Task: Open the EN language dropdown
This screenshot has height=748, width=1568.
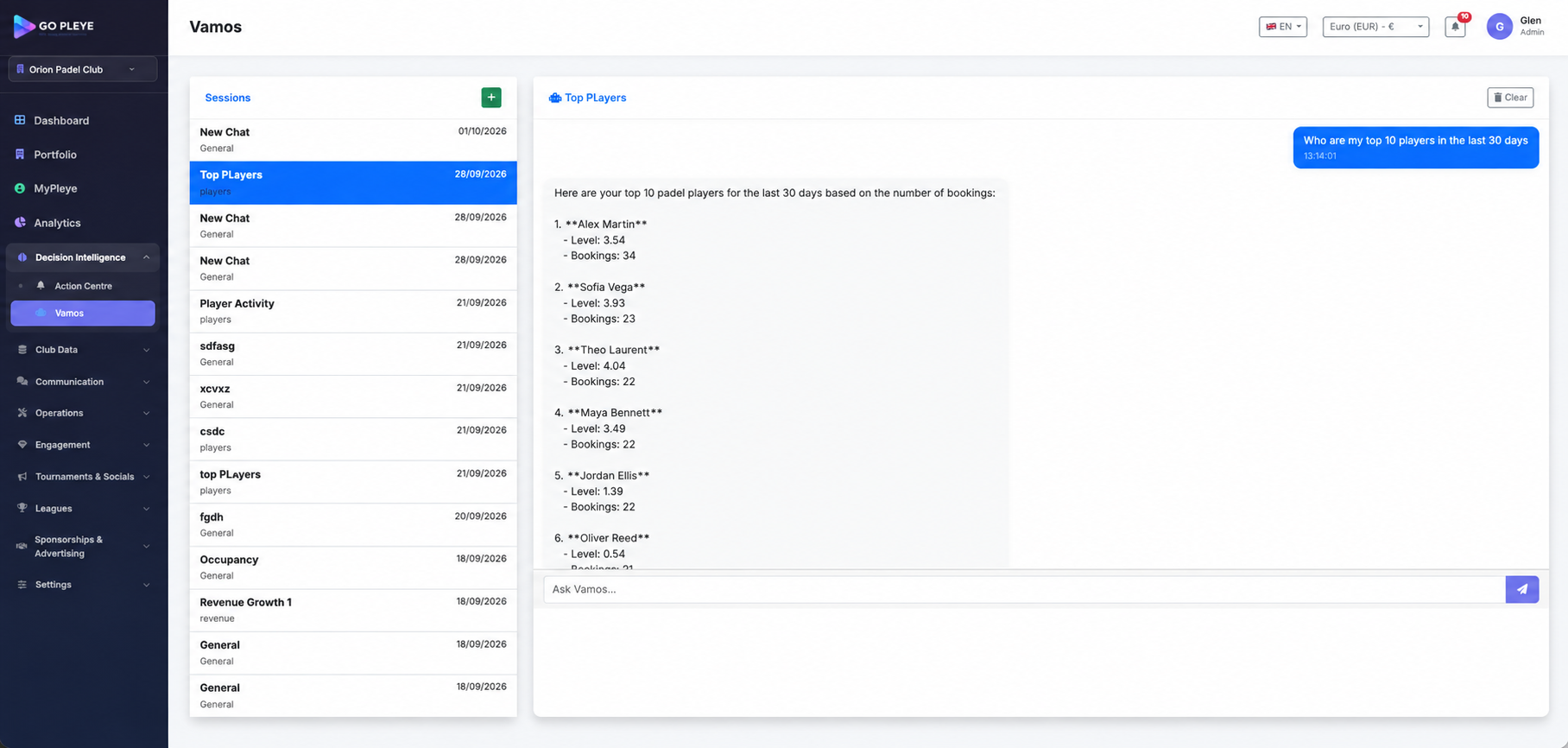Action: pyautogui.click(x=1283, y=27)
